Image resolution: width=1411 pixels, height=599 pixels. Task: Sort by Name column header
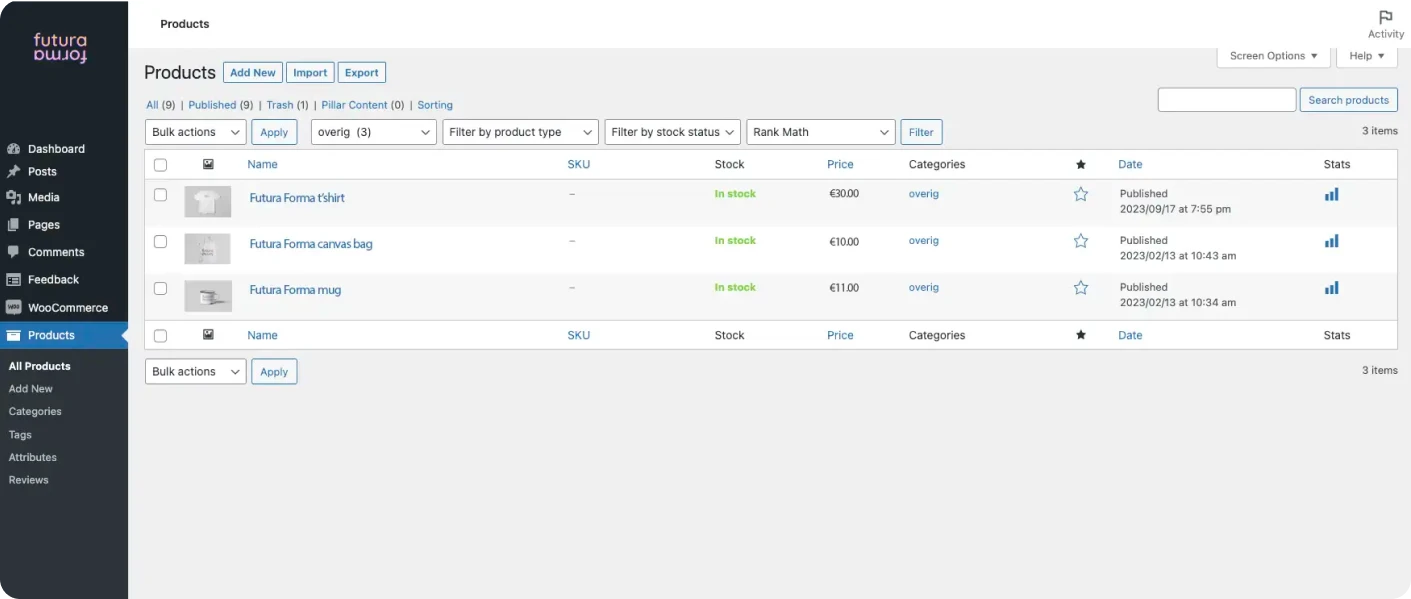tap(263, 164)
